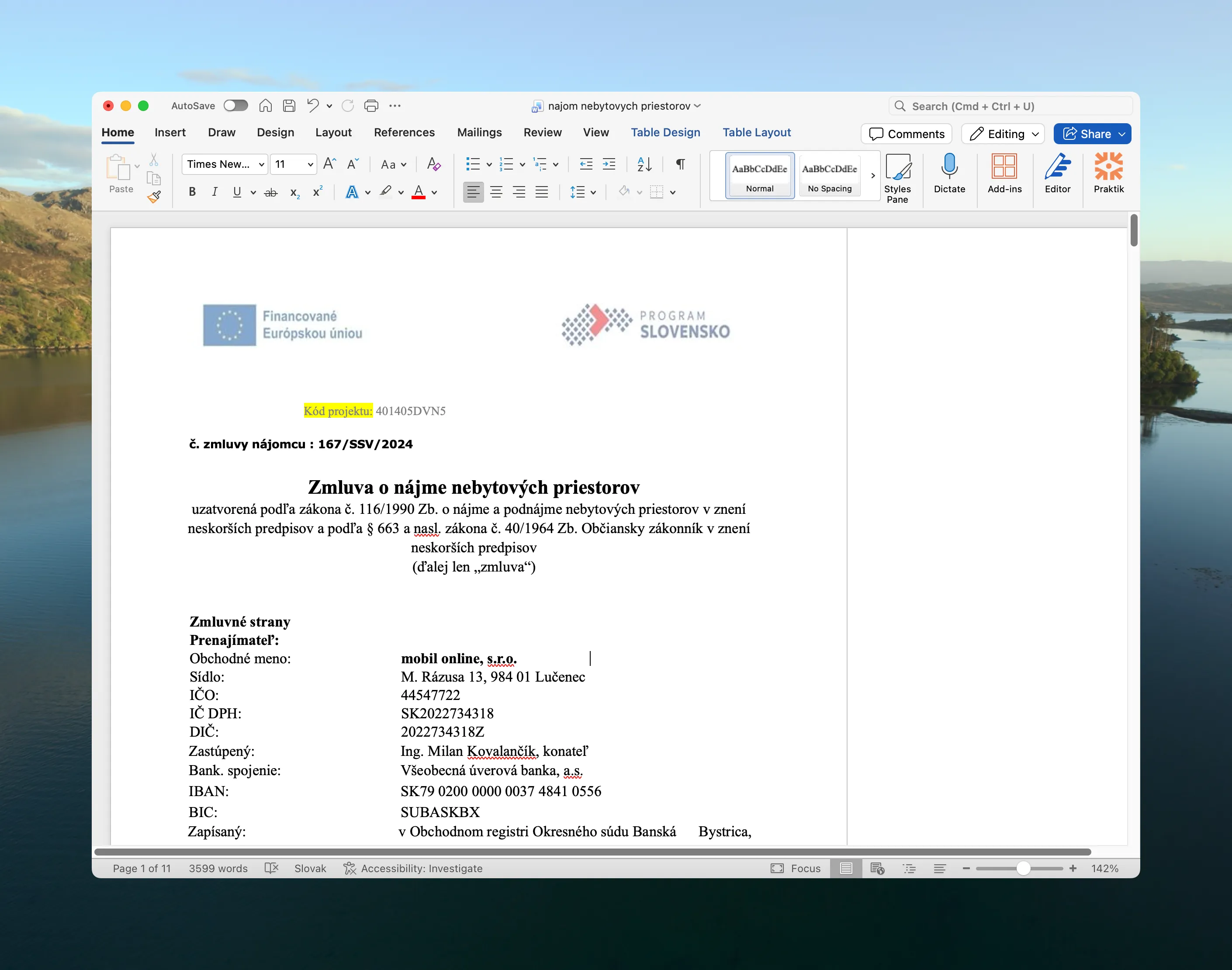The image size is (1232, 970).
Task: Apply strikethrough to text
Action: click(x=271, y=192)
